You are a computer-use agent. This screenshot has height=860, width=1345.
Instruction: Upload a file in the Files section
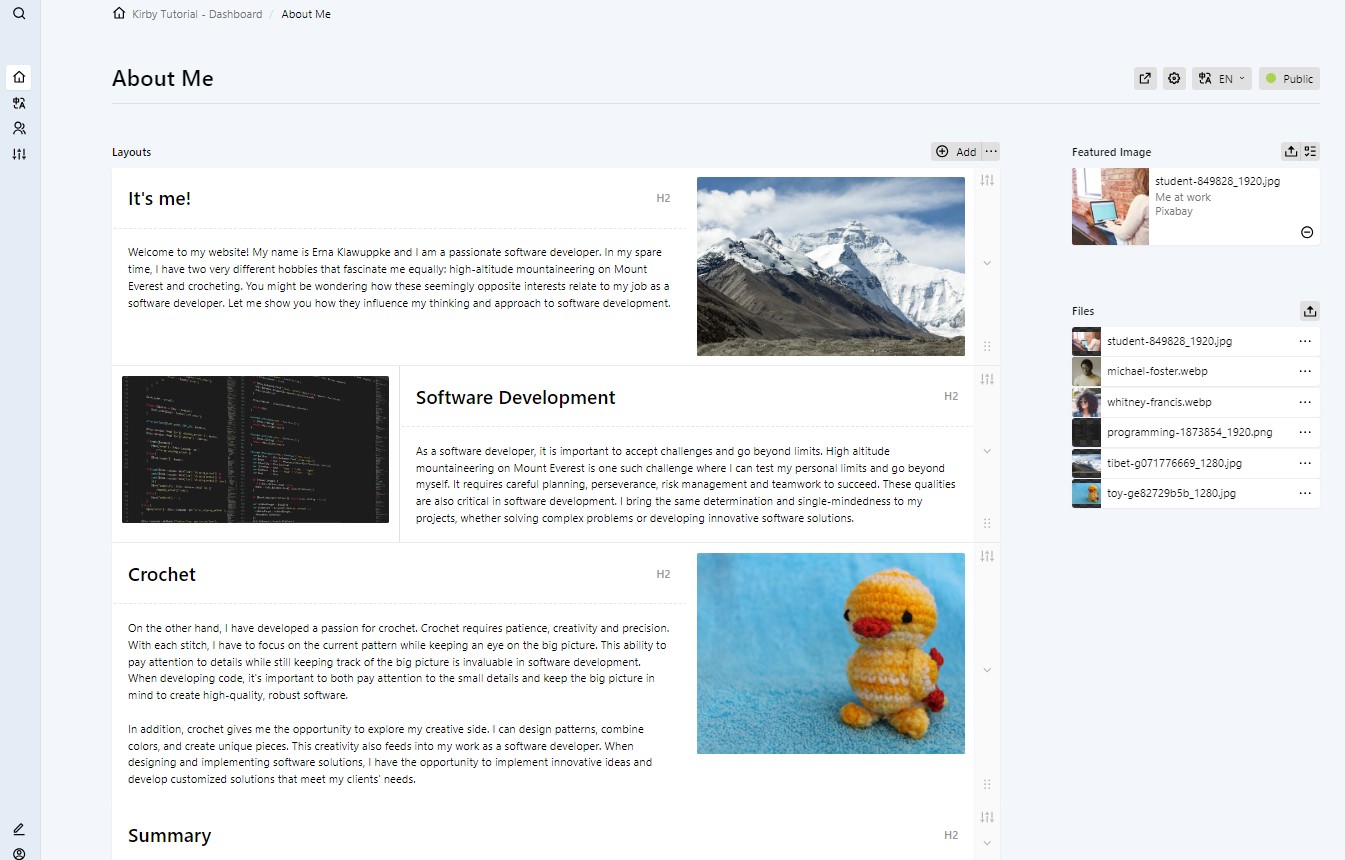point(1310,311)
